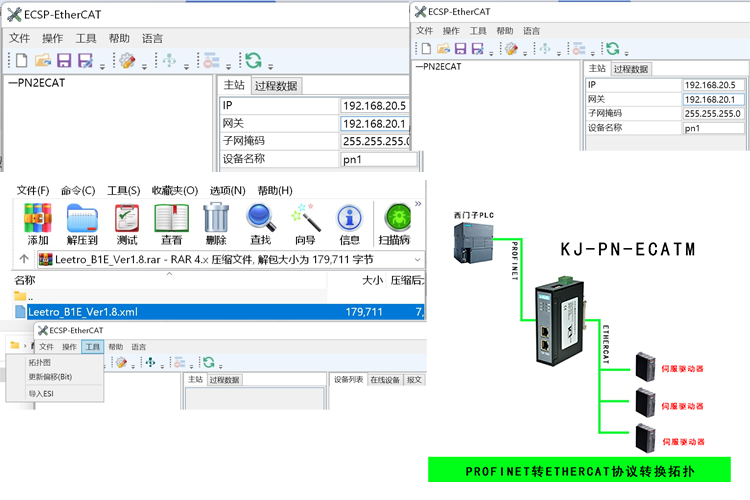Image resolution: width=750 pixels, height=500 pixels.
Task: Click the 更新偏移(Bit) menu entry
Action: click(x=50, y=377)
